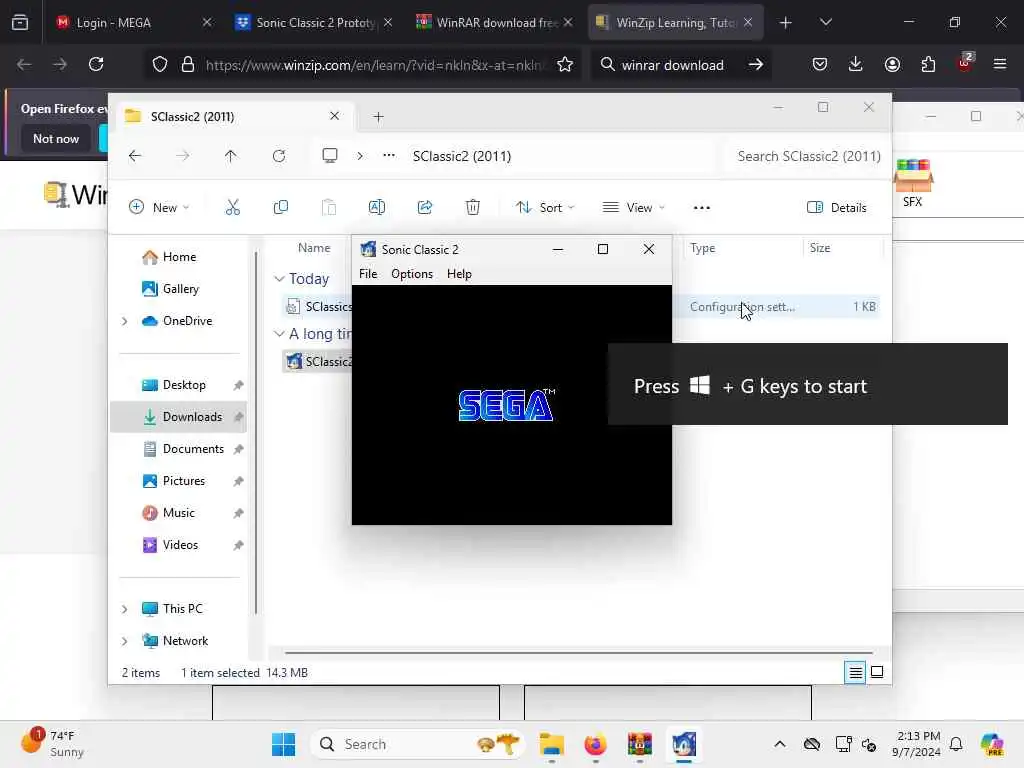
Task: Click the Rename icon in Explorer toolbar
Action: pyautogui.click(x=377, y=208)
